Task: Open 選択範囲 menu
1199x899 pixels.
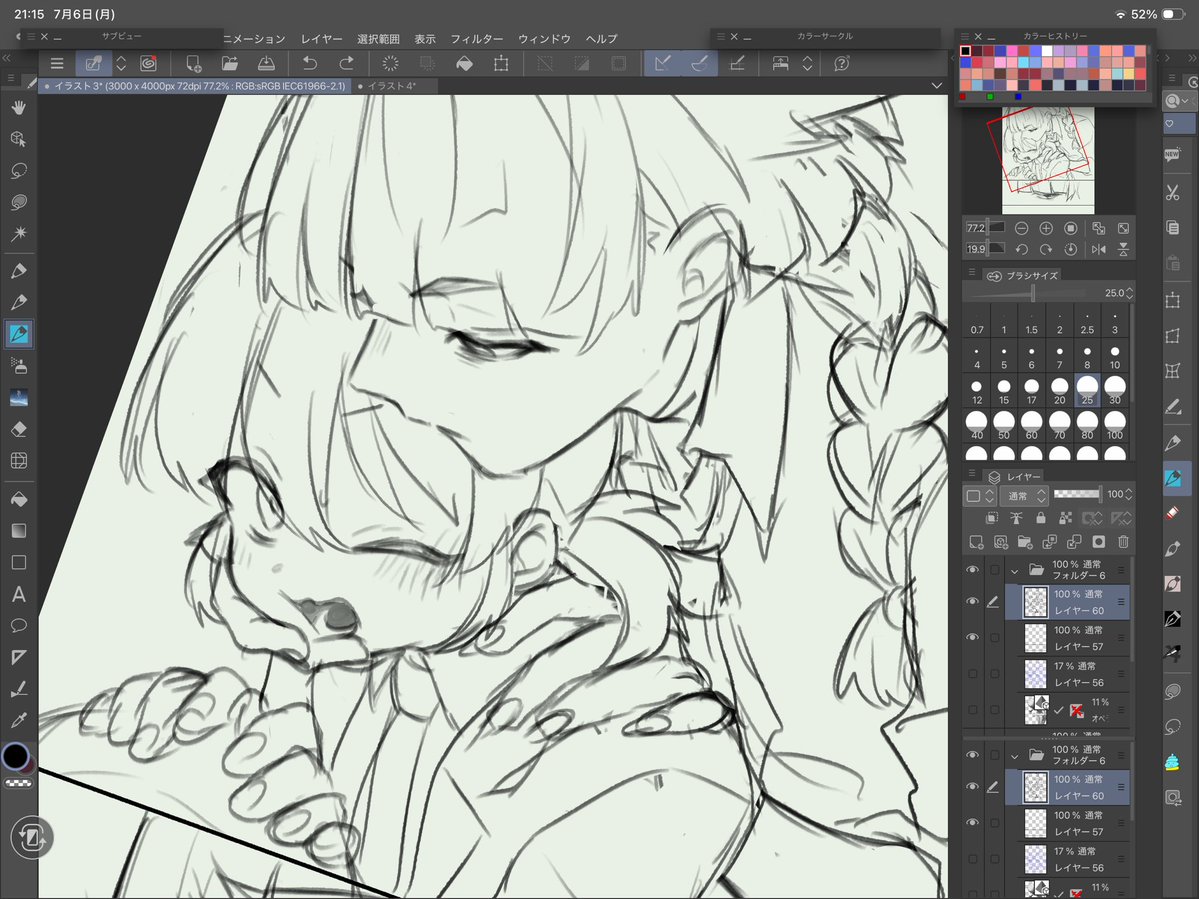Action: [x=379, y=39]
